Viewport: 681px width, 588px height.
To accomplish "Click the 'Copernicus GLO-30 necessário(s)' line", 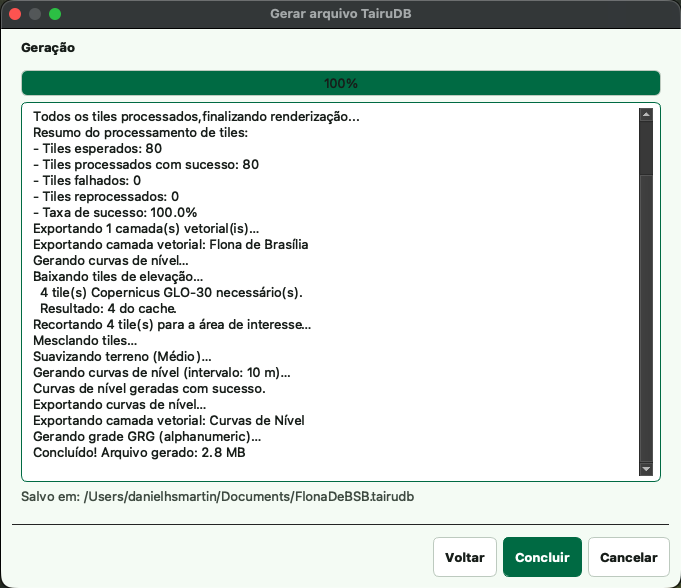I will tap(171, 293).
